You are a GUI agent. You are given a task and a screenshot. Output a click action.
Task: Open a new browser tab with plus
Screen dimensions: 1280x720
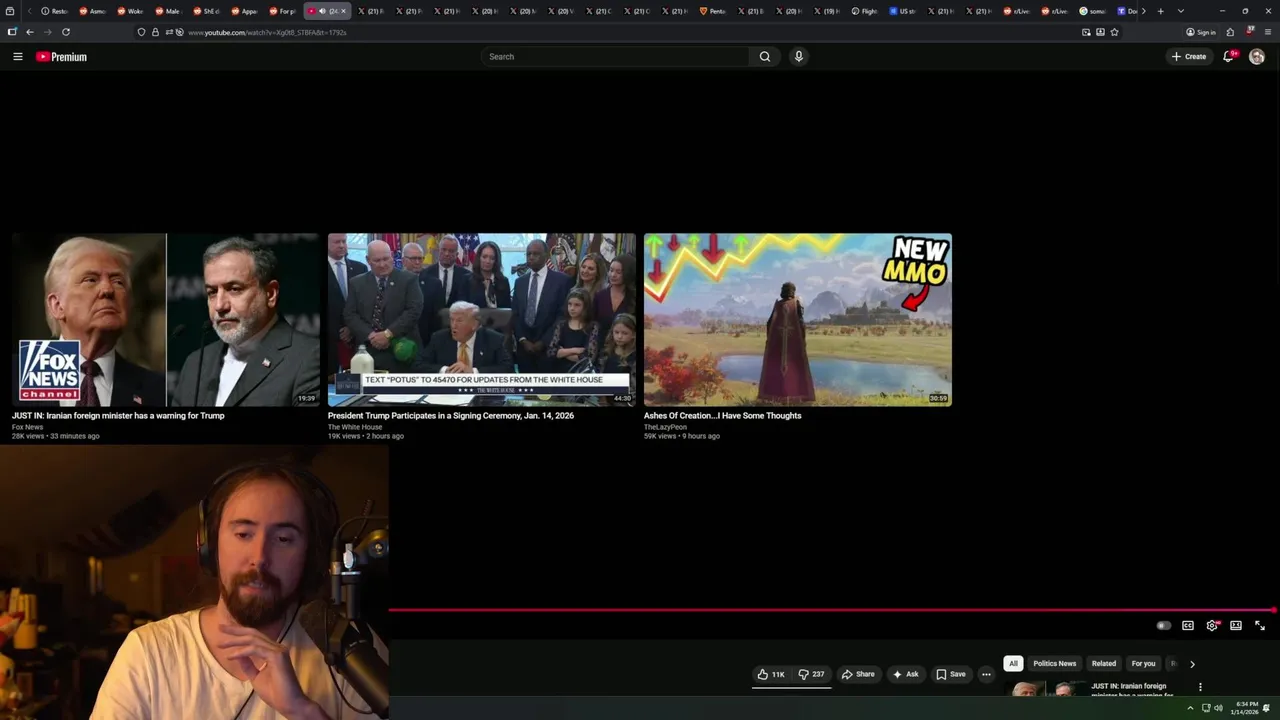click(1160, 11)
